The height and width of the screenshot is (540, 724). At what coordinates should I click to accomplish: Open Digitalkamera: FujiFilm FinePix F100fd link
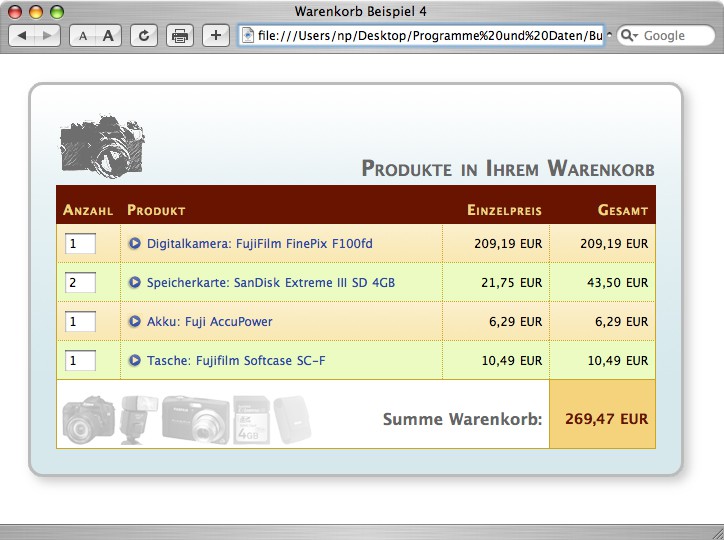pyautogui.click(x=259, y=243)
